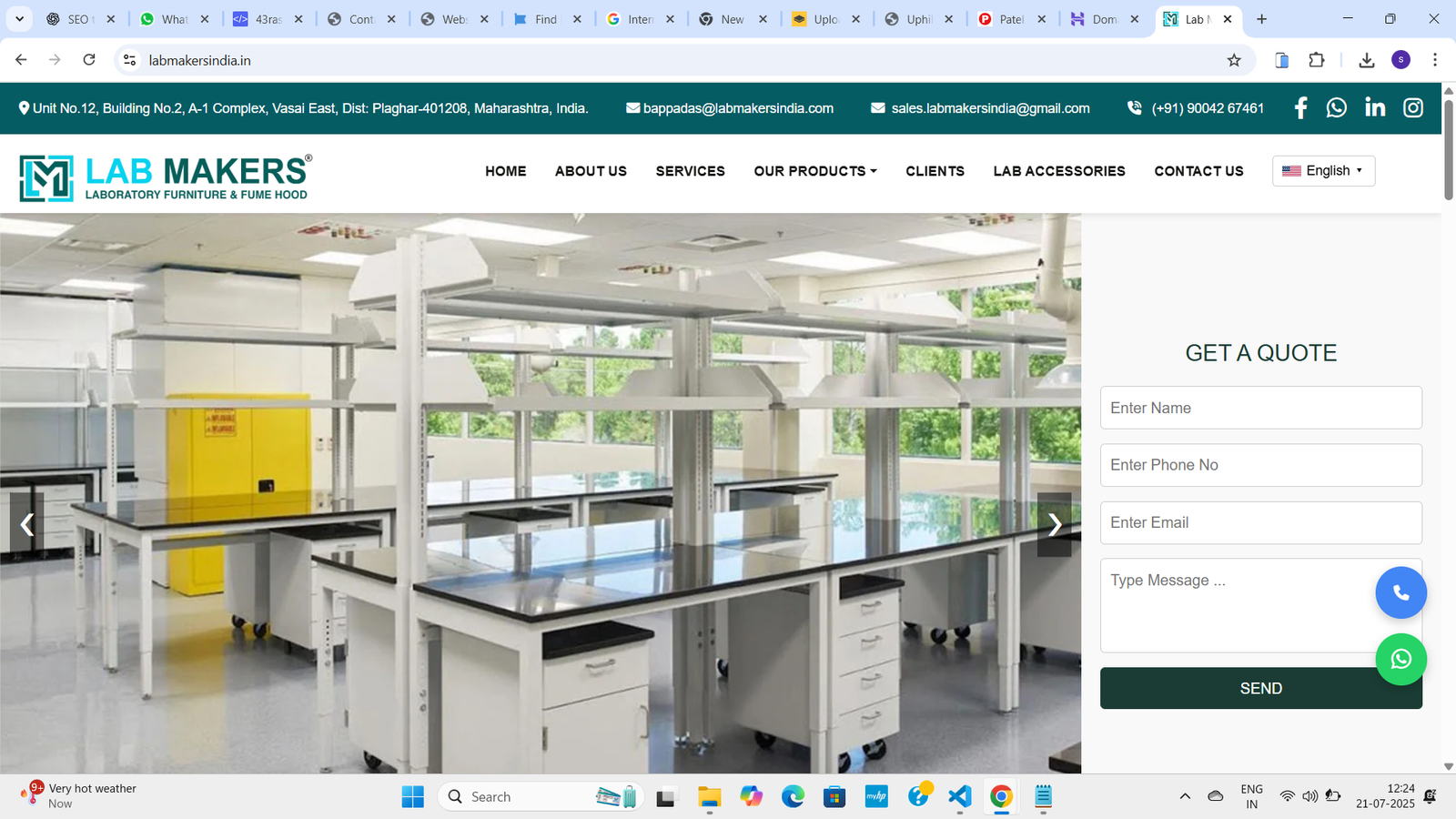Click the bookmark star in the address bar
The height and width of the screenshot is (819, 1456).
click(1234, 60)
